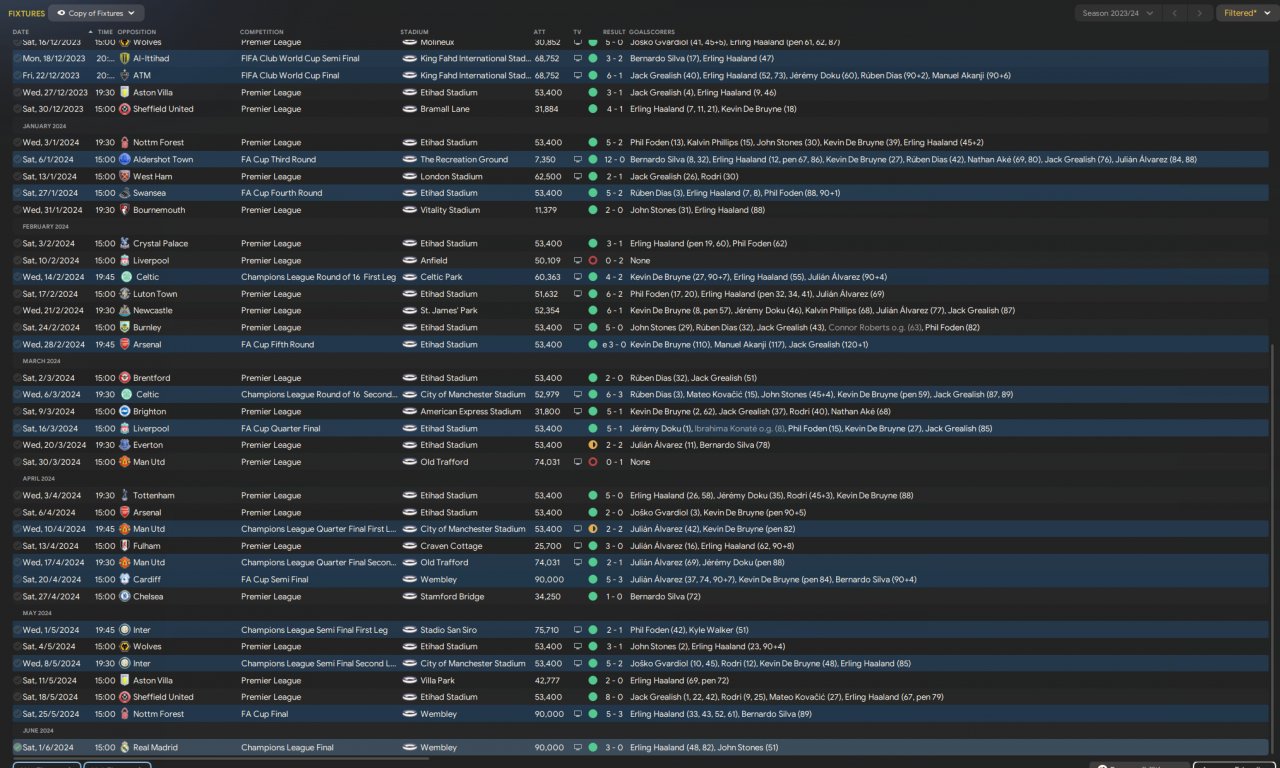Sort by the Competition column header

pos(262,32)
